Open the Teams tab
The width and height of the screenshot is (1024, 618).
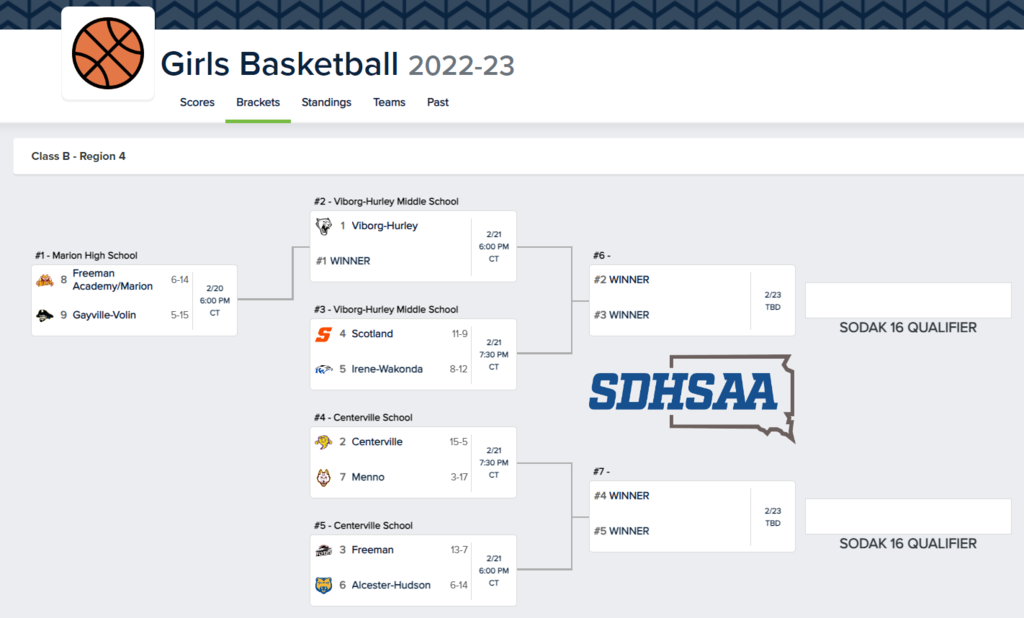click(x=389, y=103)
